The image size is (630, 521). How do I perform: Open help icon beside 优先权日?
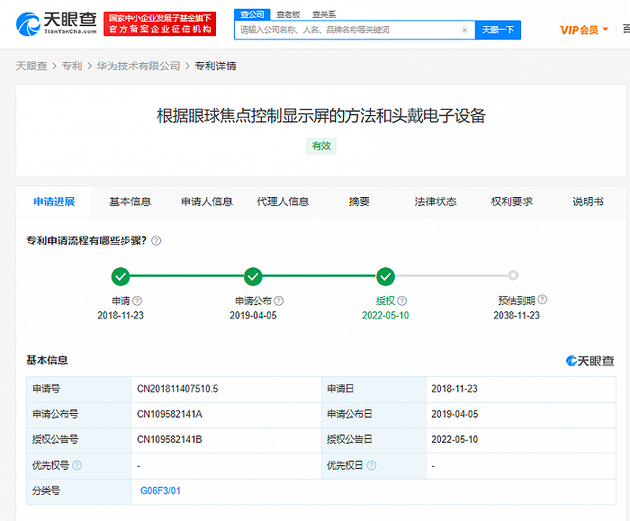372,466
